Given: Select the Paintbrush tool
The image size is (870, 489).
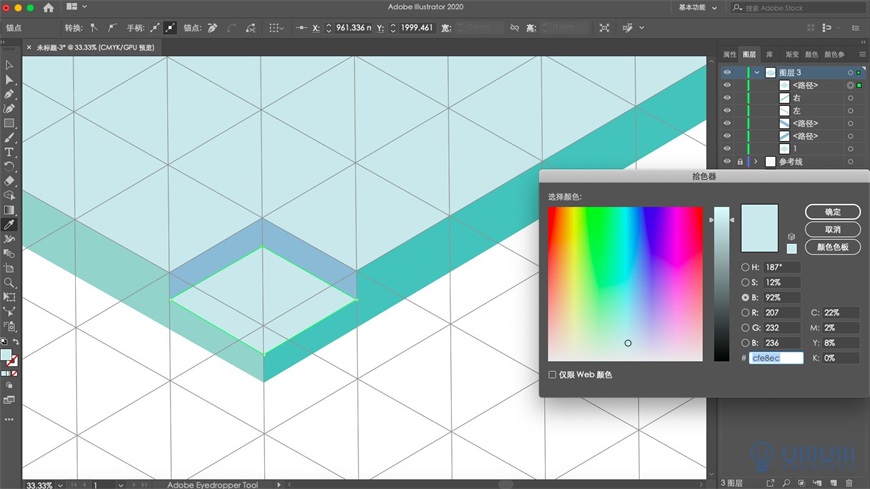Looking at the screenshot, I should click(x=9, y=137).
